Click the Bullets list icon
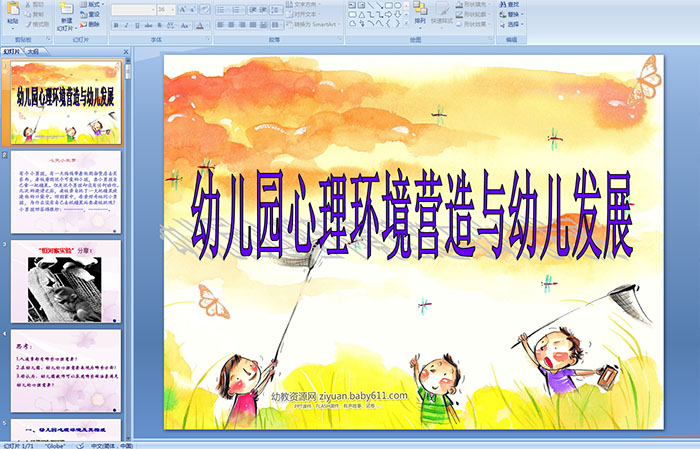Screen dimensions: 700x449 (223, 10)
